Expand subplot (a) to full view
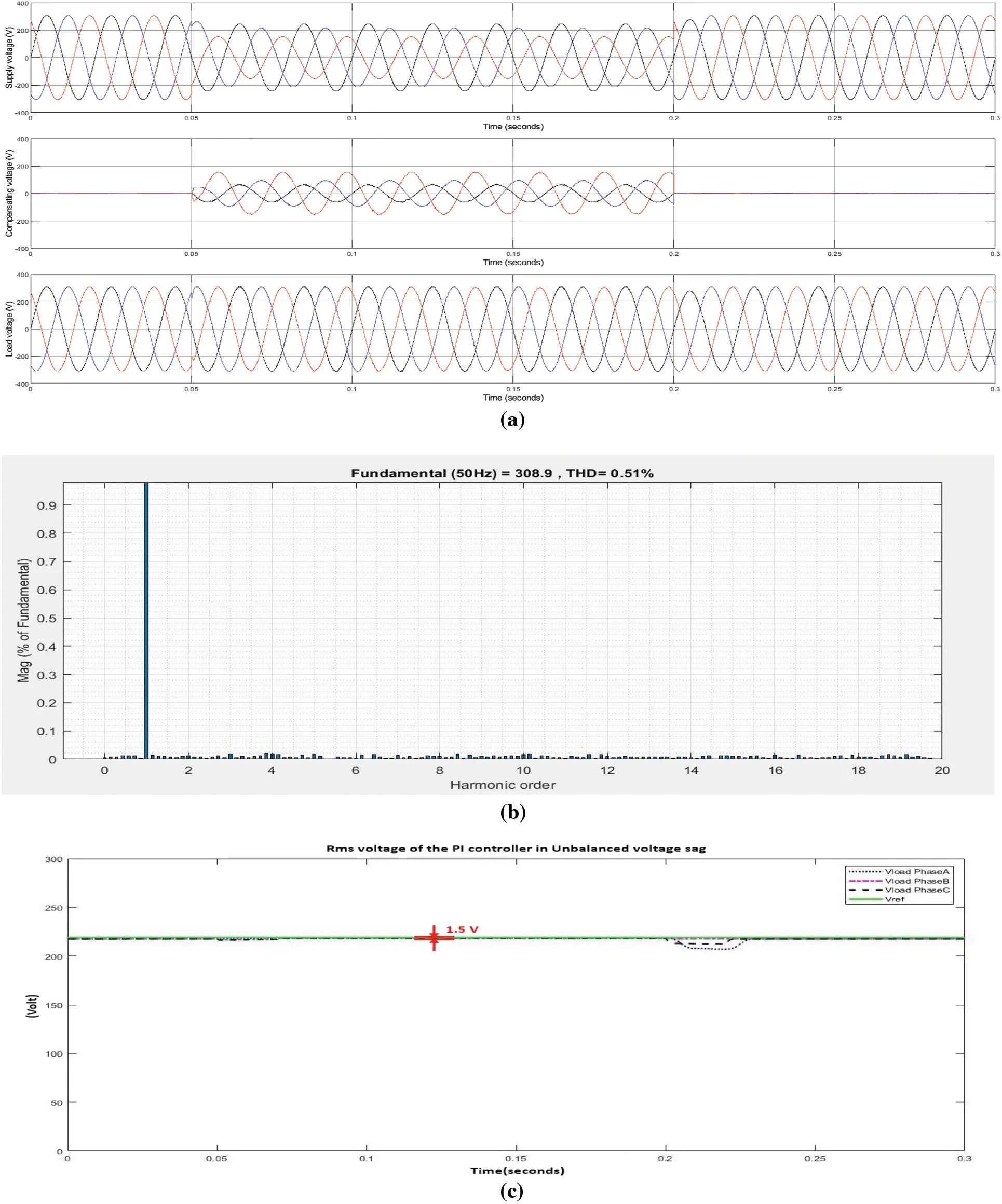Screen dimensions: 1002x1204 tap(499, 57)
